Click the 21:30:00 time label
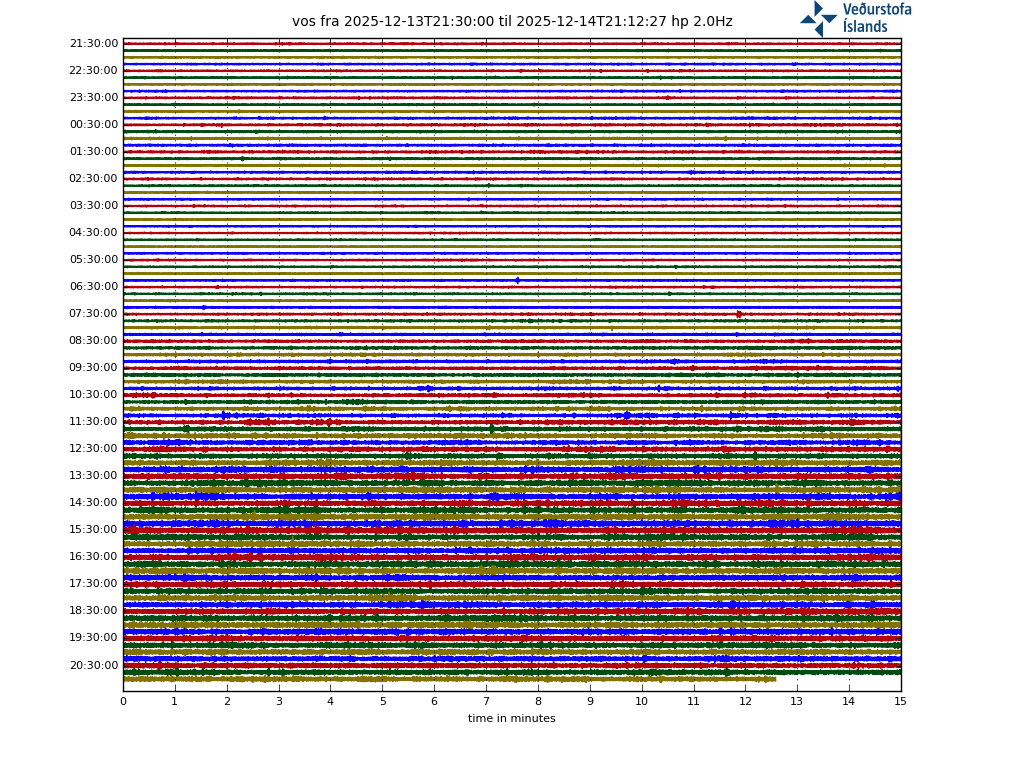The image size is (1024, 768). coord(94,44)
